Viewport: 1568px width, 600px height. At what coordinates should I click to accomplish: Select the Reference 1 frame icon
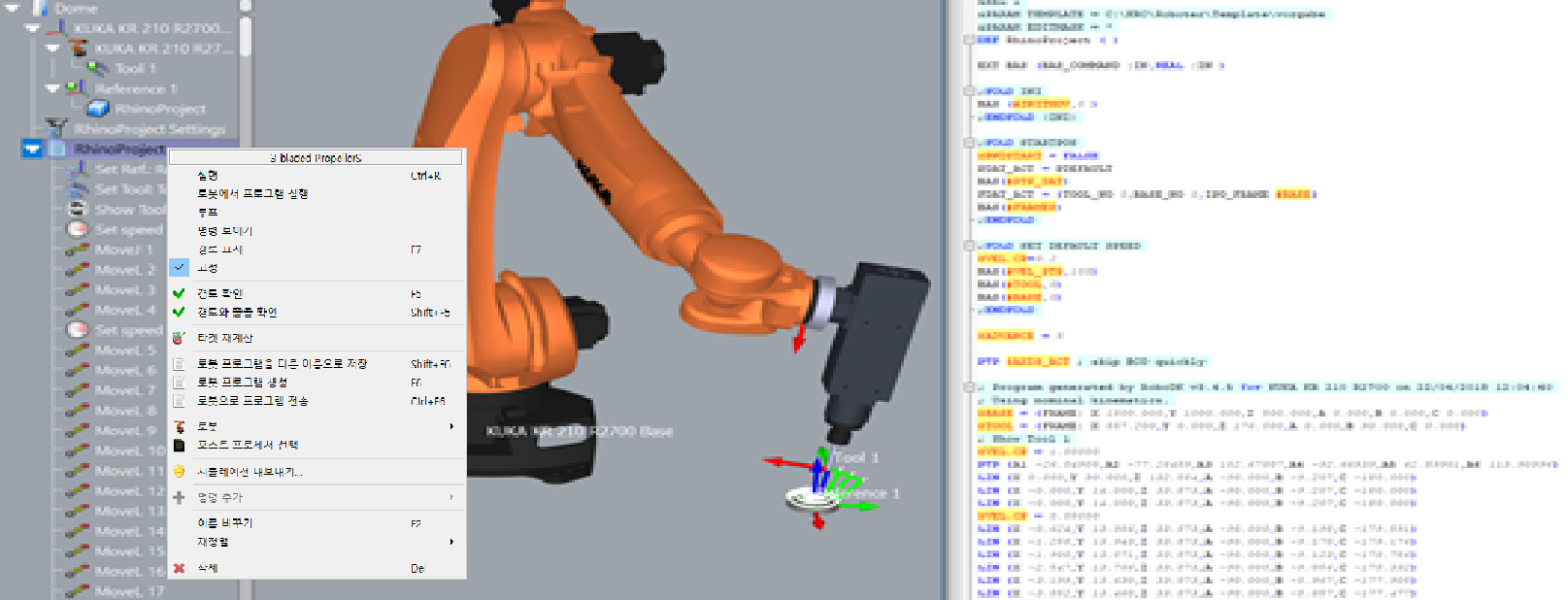[x=78, y=88]
